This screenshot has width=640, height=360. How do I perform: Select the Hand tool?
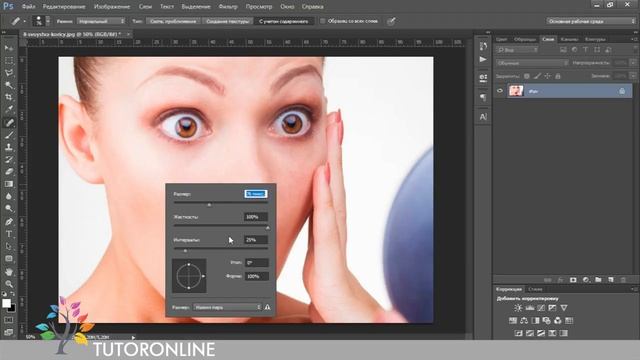(9, 272)
